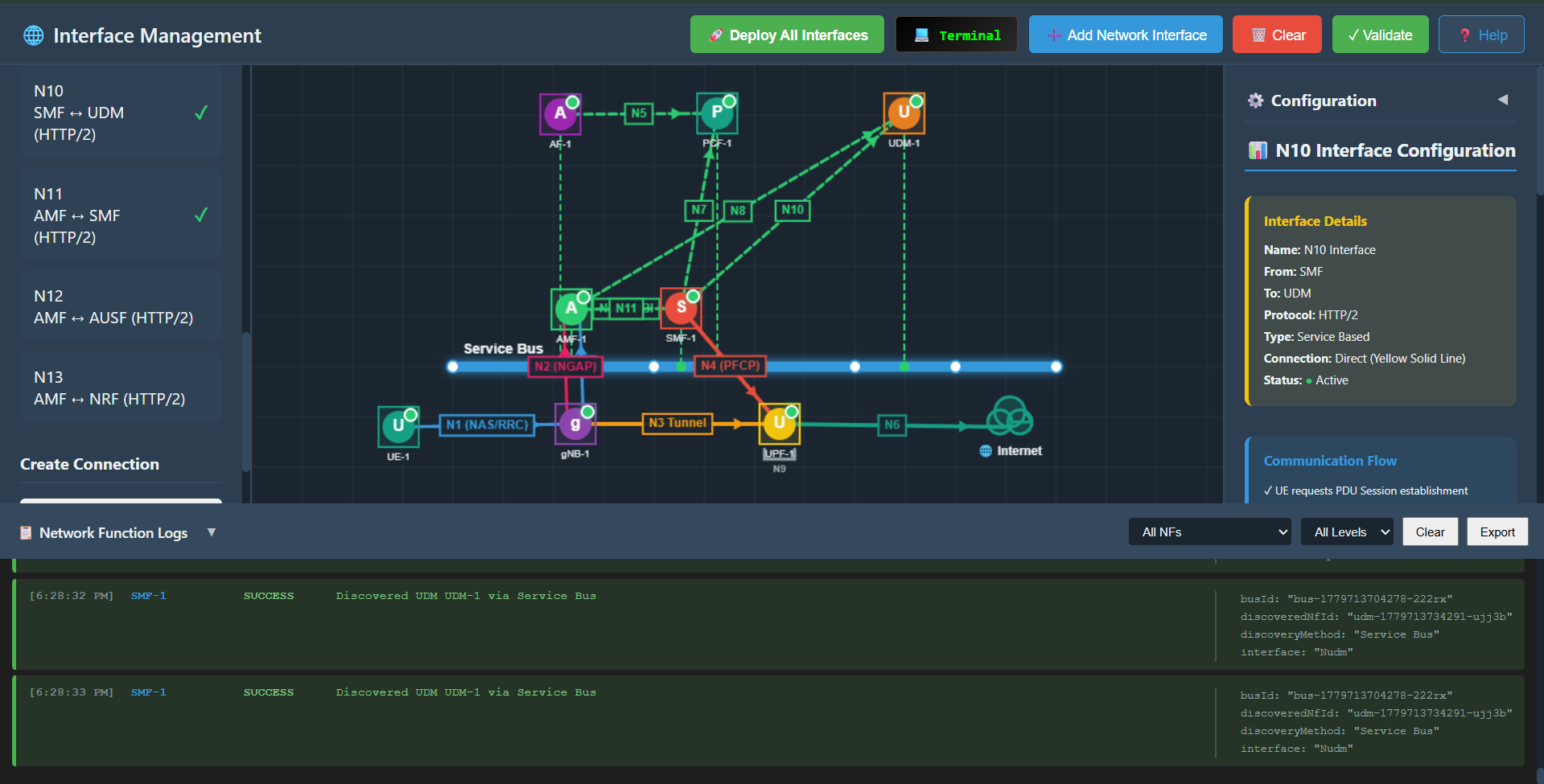1544x784 pixels.
Task: Select N10 SMF ↔ UDM interface item
Action: tap(121, 113)
